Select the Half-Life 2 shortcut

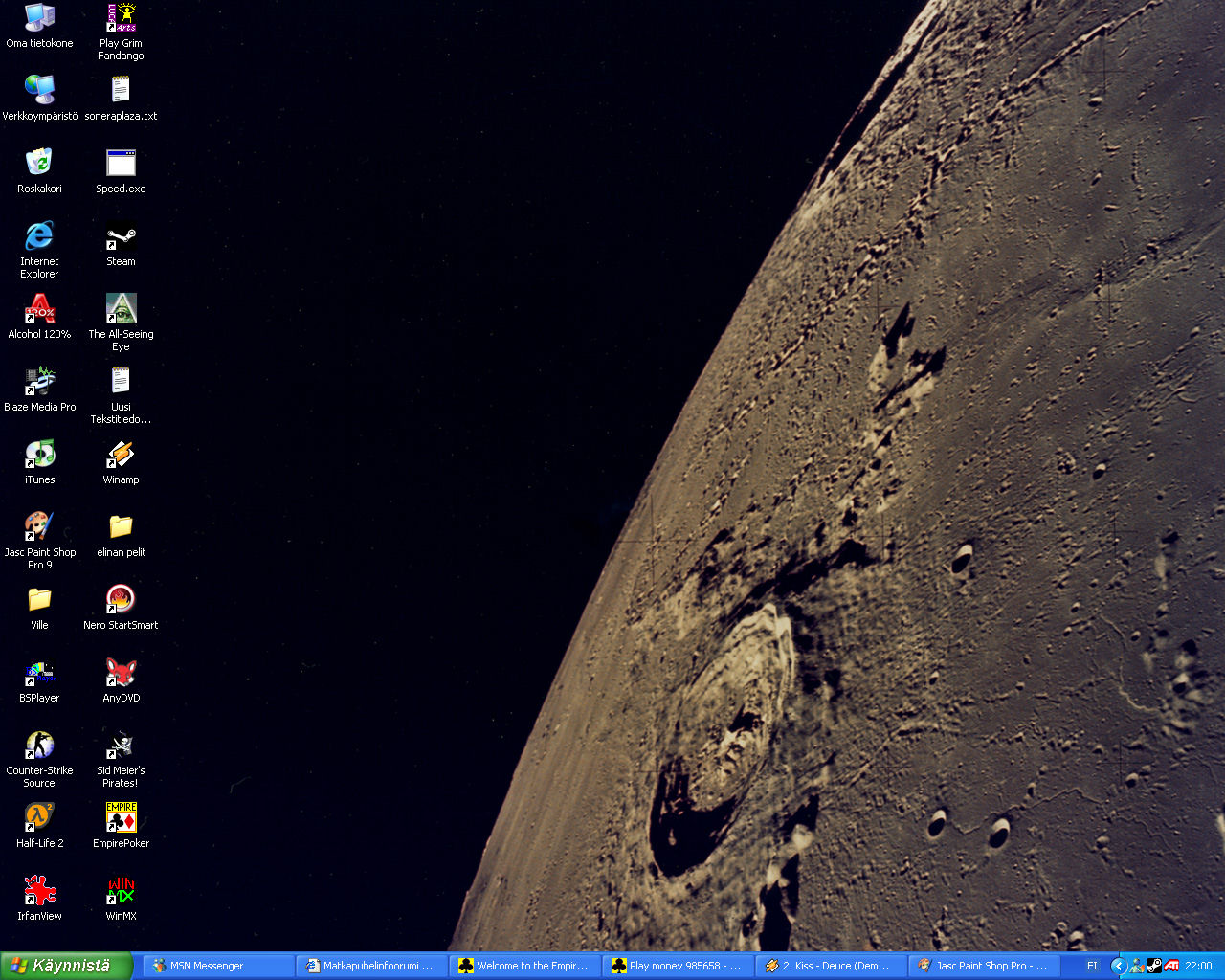pyautogui.click(x=39, y=825)
